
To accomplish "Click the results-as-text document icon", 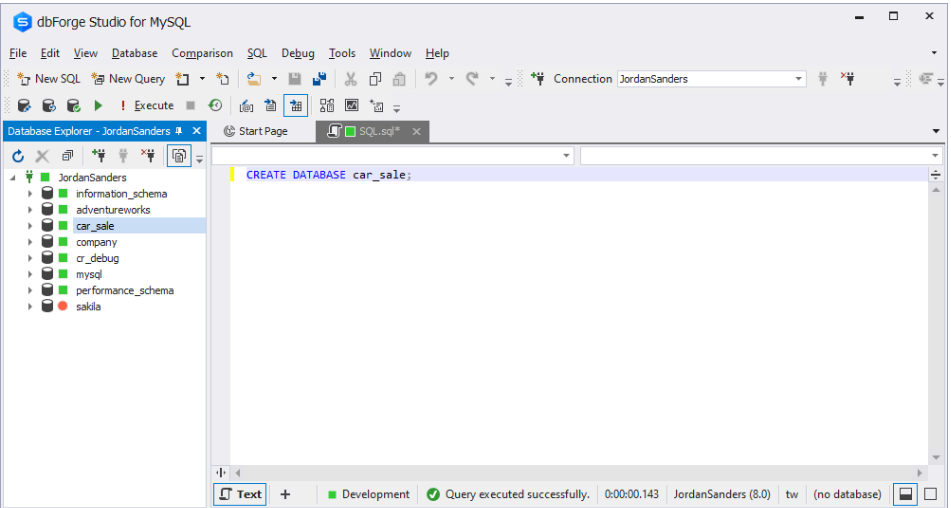I will click(x=271, y=106).
